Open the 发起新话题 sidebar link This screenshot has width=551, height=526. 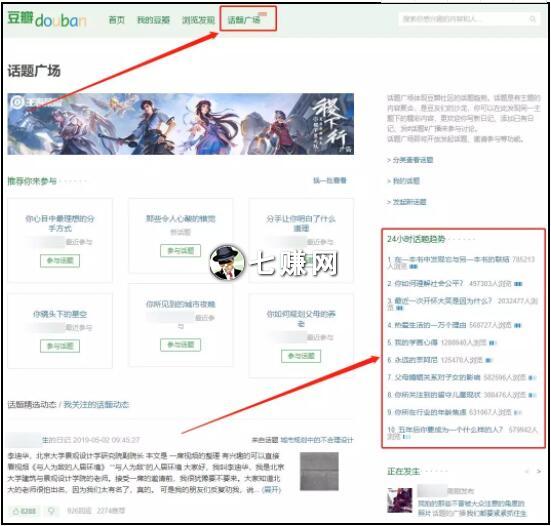point(409,202)
